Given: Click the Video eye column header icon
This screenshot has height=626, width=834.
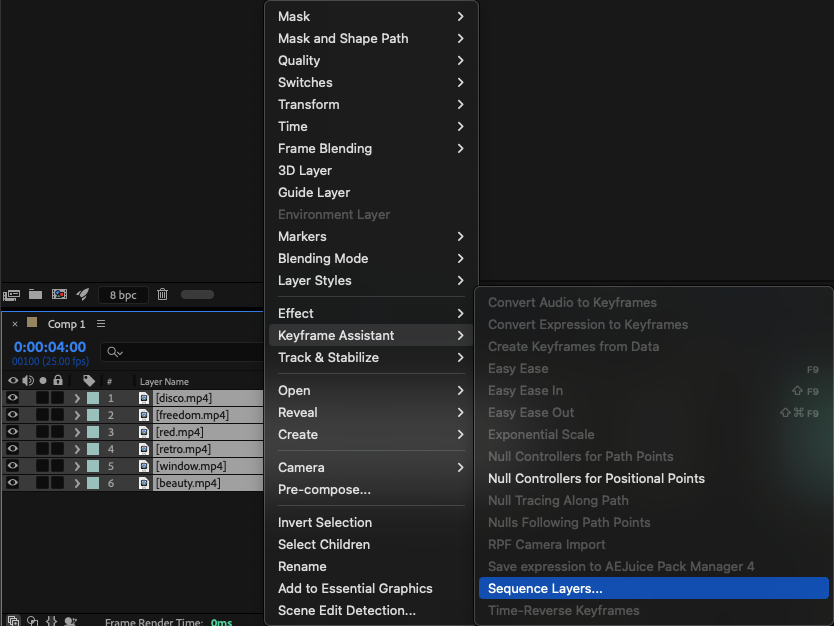Looking at the screenshot, I should (x=13, y=381).
